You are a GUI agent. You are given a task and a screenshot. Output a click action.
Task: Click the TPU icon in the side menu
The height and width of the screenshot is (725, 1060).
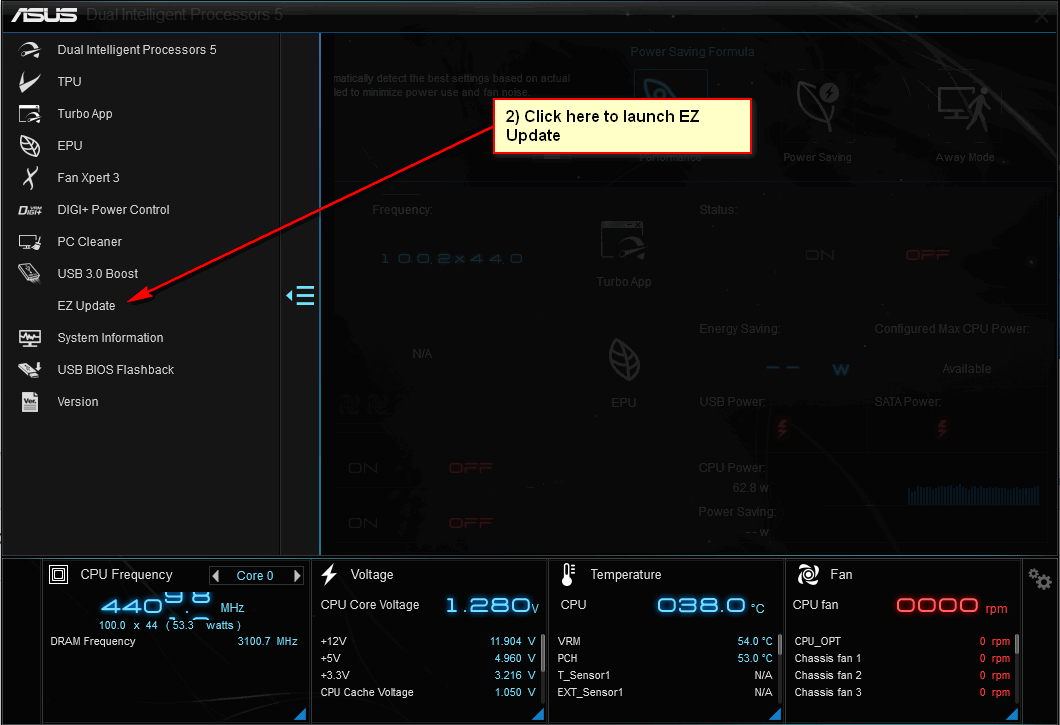coord(29,82)
